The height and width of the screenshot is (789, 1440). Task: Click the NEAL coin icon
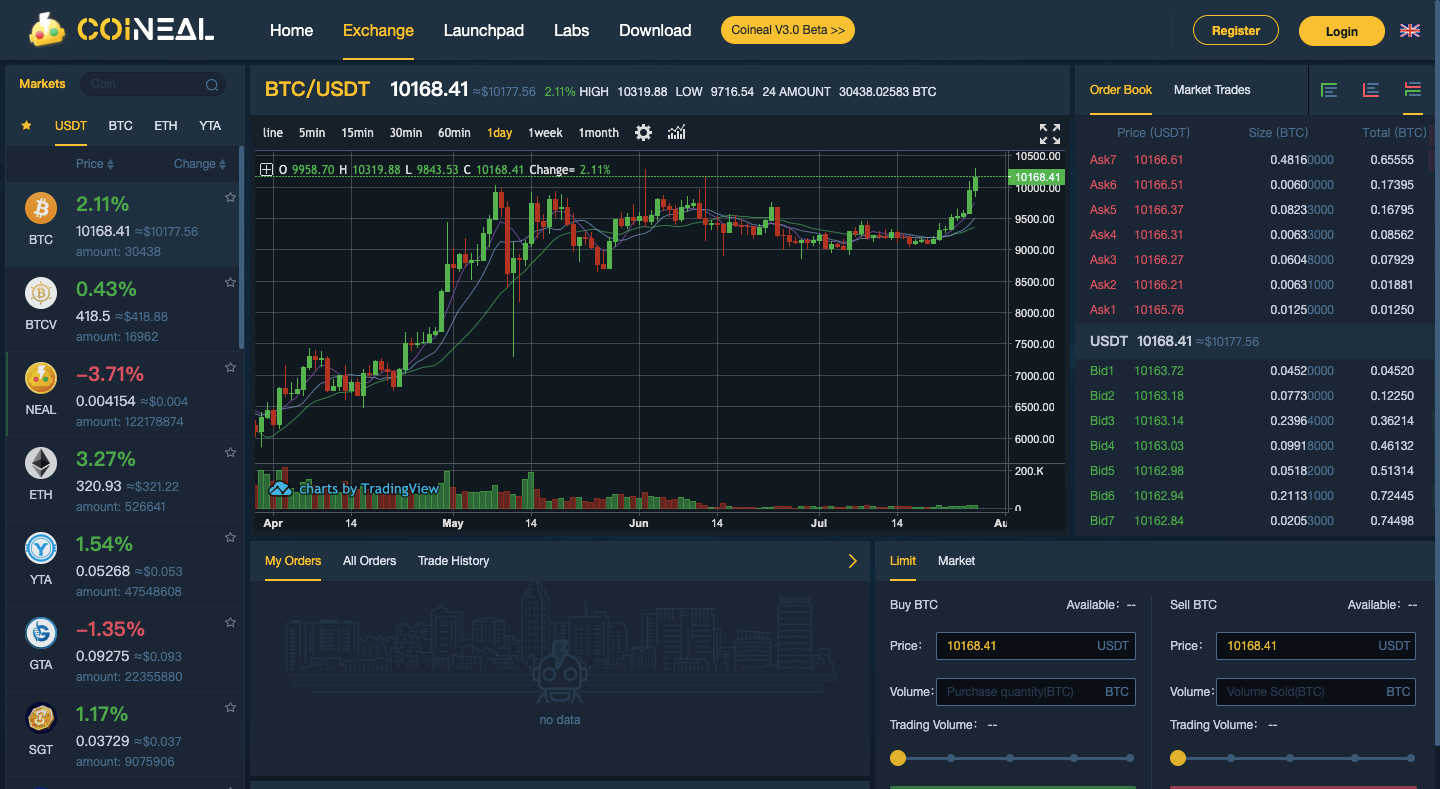tap(41, 378)
